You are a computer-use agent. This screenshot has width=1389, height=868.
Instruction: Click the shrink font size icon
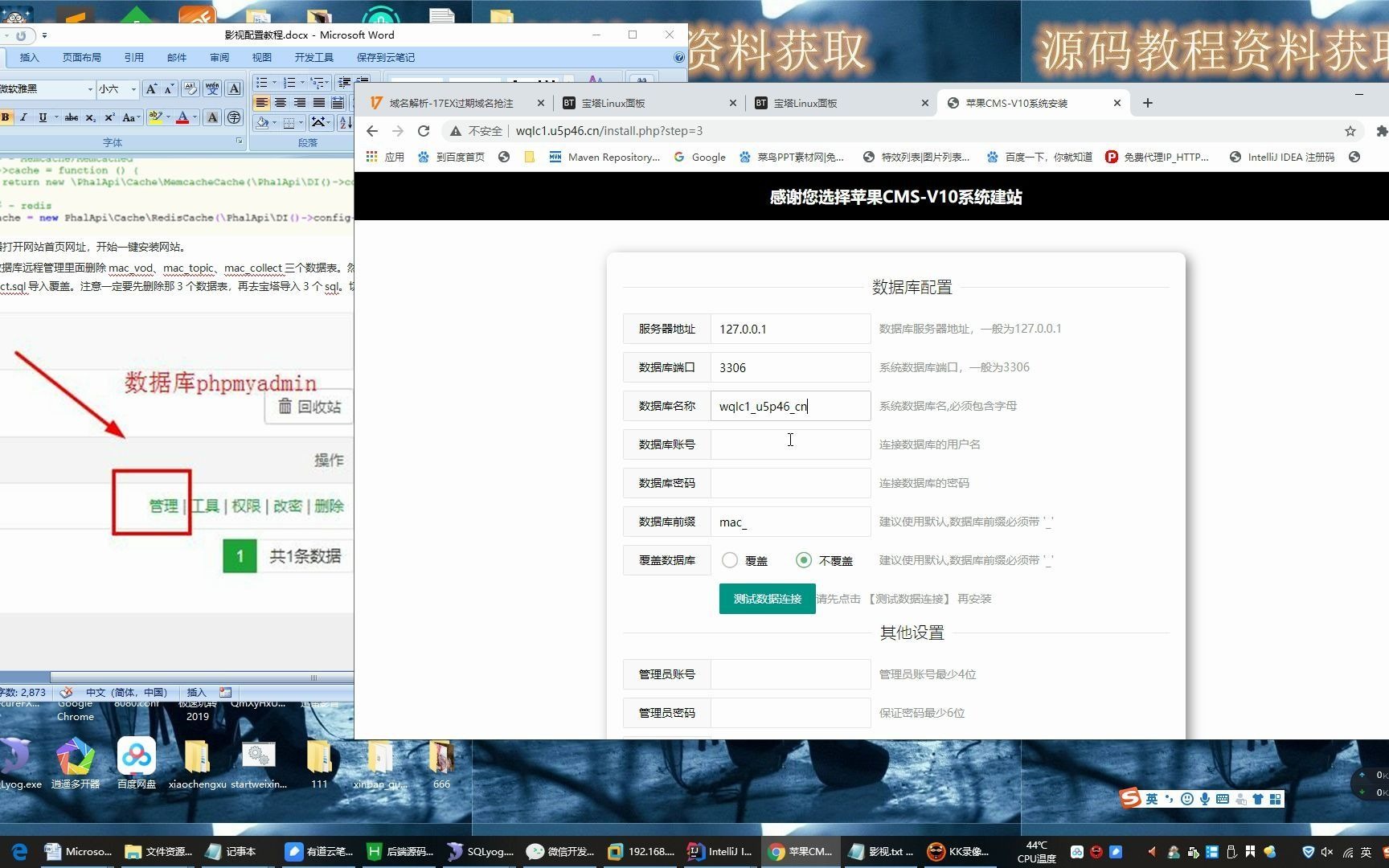(x=169, y=88)
